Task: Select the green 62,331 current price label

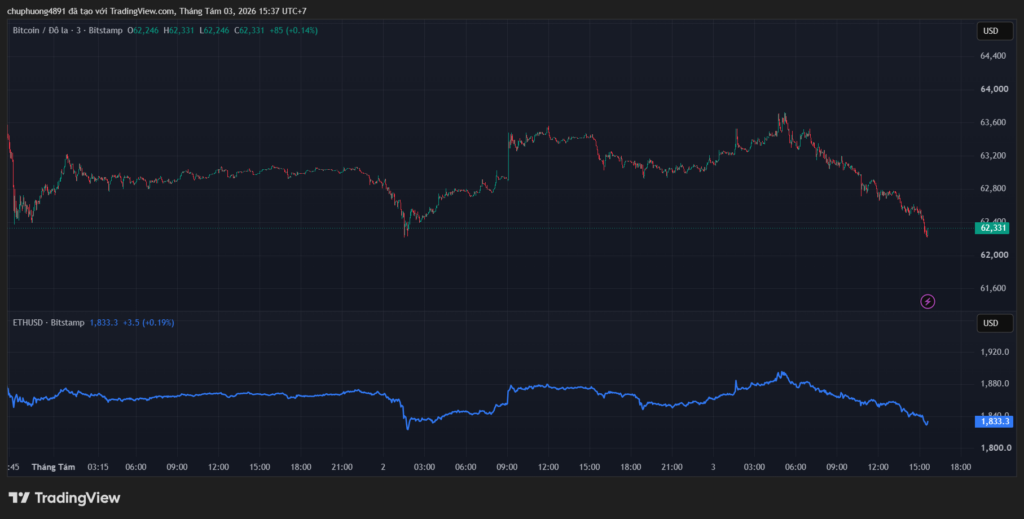Action: [x=992, y=228]
